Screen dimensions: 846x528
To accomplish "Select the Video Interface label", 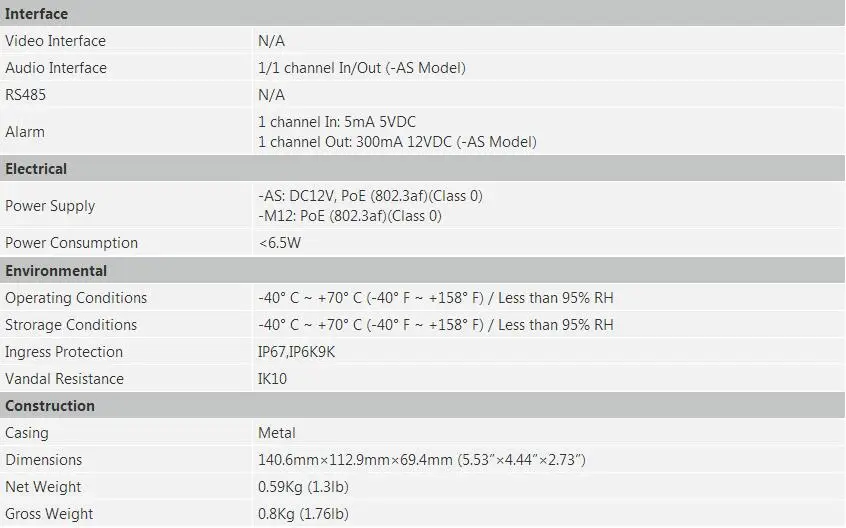I will (x=55, y=41).
